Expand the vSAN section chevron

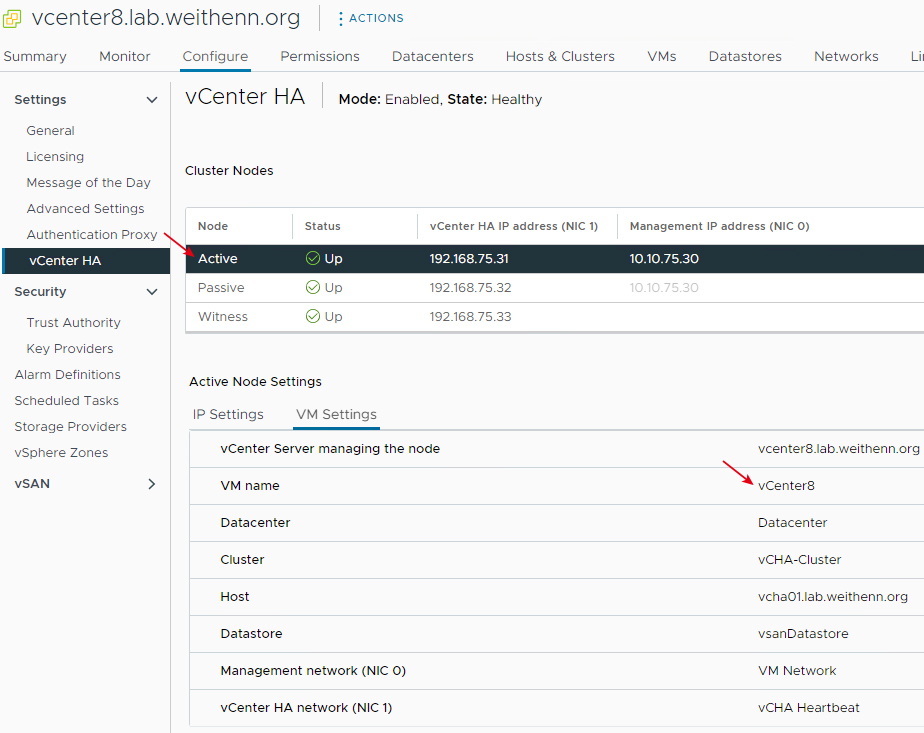(152, 484)
